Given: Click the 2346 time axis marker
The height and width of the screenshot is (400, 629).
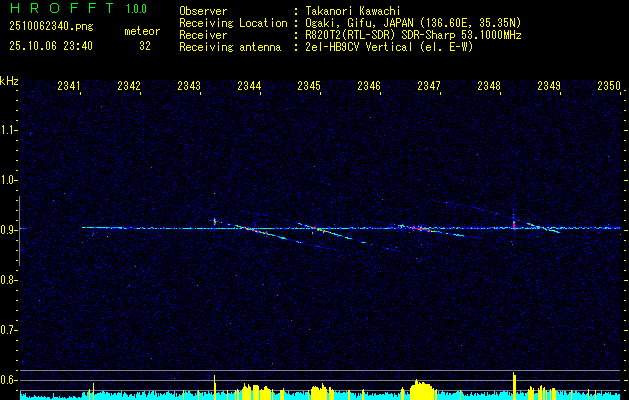Looking at the screenshot, I should pyautogui.click(x=369, y=85).
